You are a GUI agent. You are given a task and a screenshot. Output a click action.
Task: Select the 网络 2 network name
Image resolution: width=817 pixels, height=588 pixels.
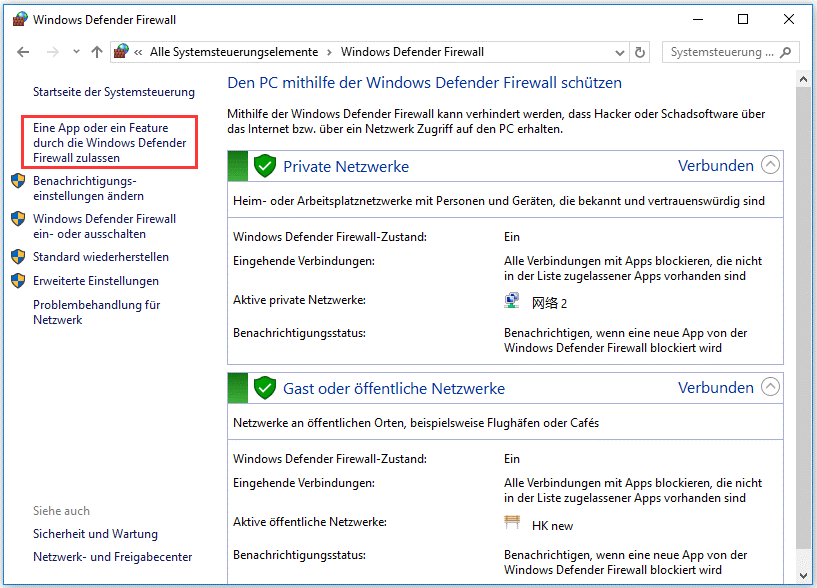coord(549,303)
